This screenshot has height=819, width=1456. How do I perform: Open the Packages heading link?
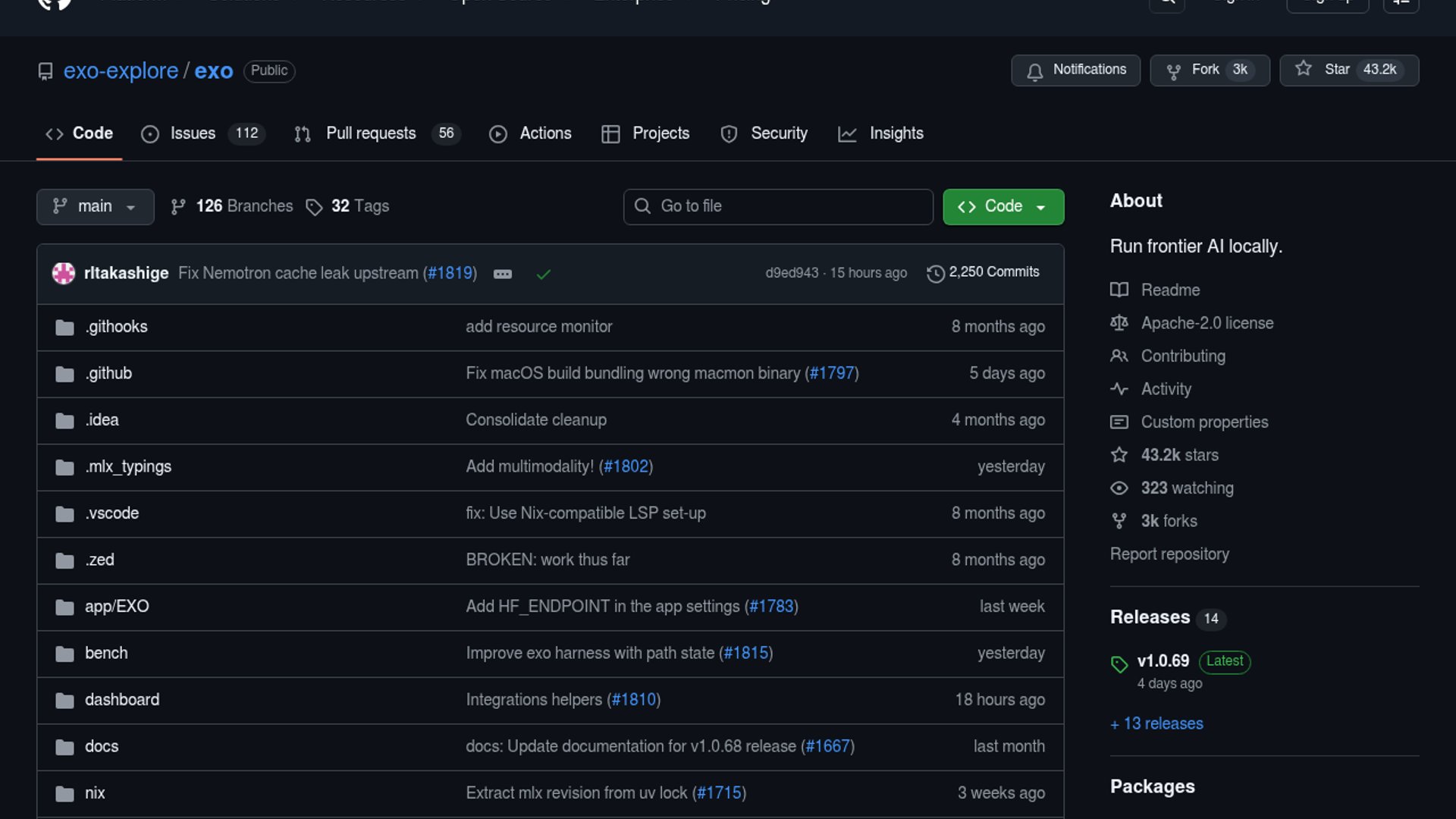[x=1153, y=786]
